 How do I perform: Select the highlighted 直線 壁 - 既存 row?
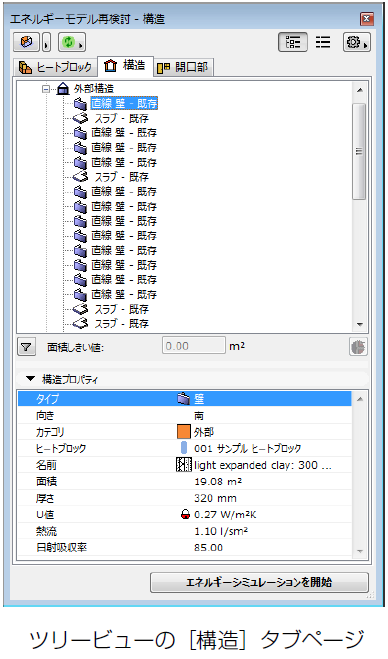pyautogui.click(x=124, y=103)
